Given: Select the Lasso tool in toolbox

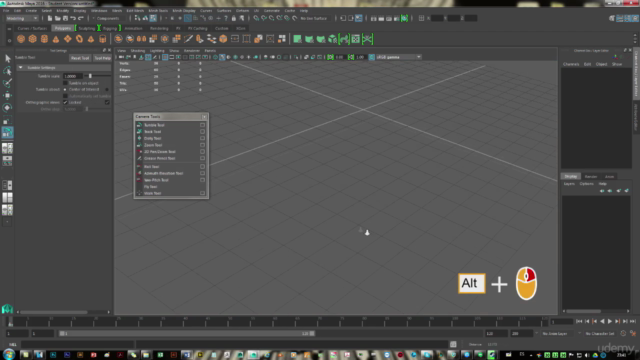Looking at the screenshot, I should tap(7, 71).
